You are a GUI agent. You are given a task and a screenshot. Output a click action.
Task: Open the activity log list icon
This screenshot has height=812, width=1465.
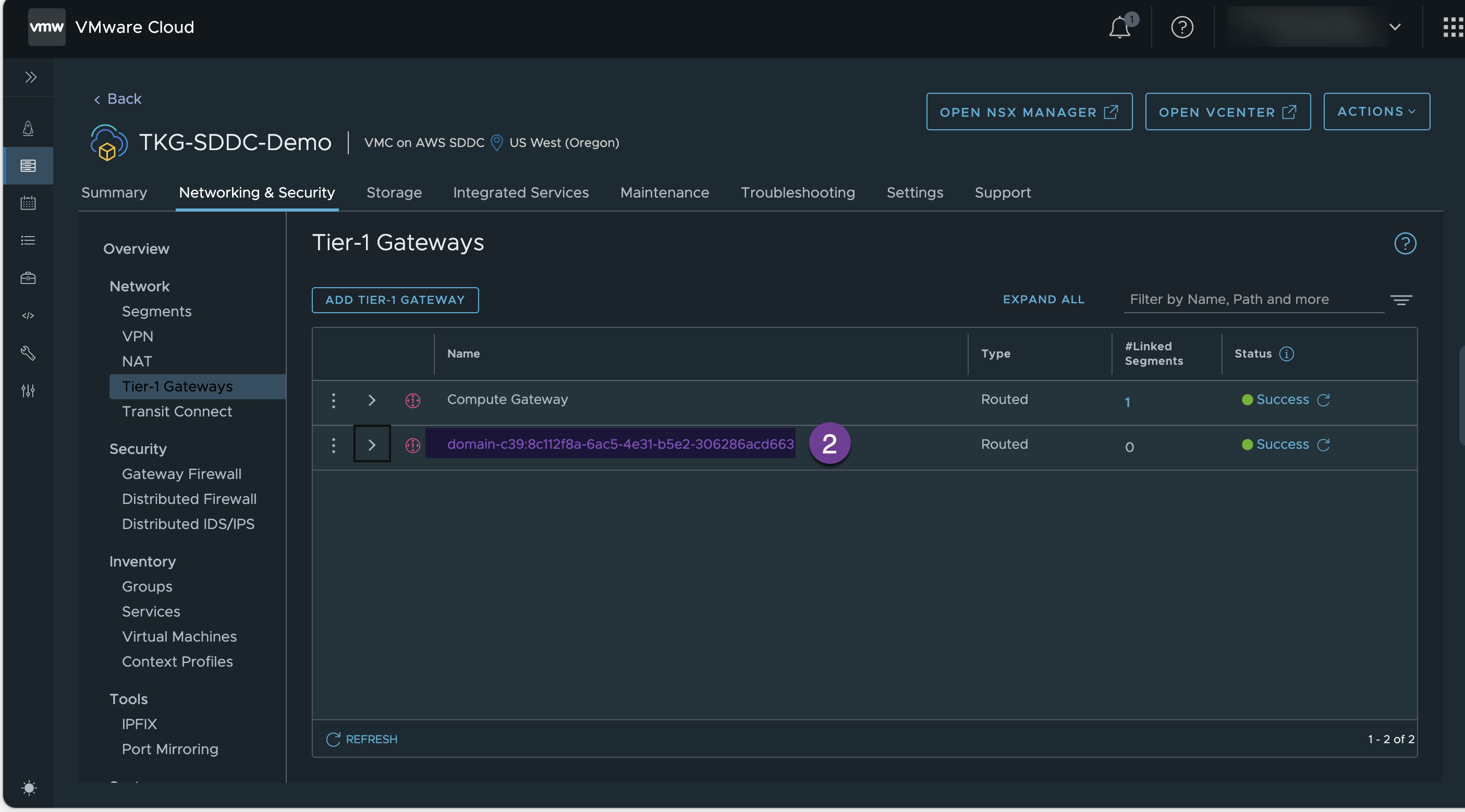point(28,241)
